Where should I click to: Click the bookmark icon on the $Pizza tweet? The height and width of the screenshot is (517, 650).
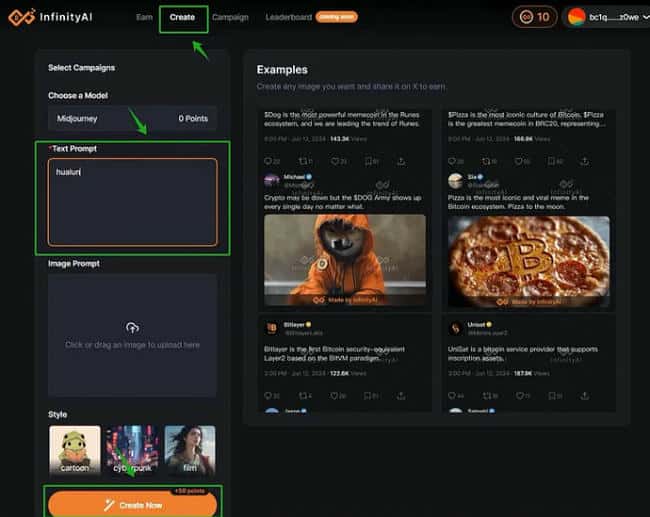[x=551, y=160]
